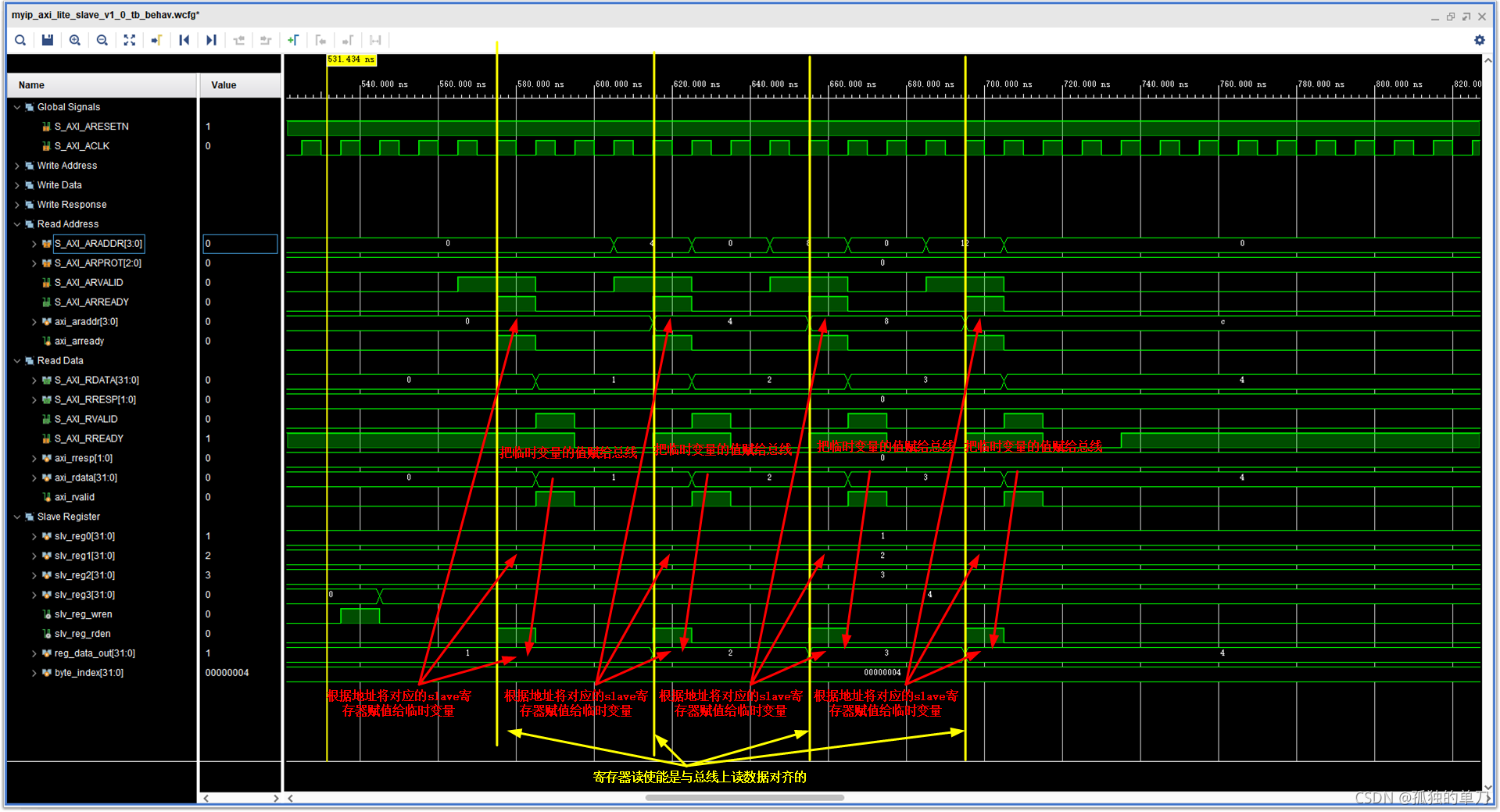Click the Name column header
1500x812 pixels.
click(102, 85)
